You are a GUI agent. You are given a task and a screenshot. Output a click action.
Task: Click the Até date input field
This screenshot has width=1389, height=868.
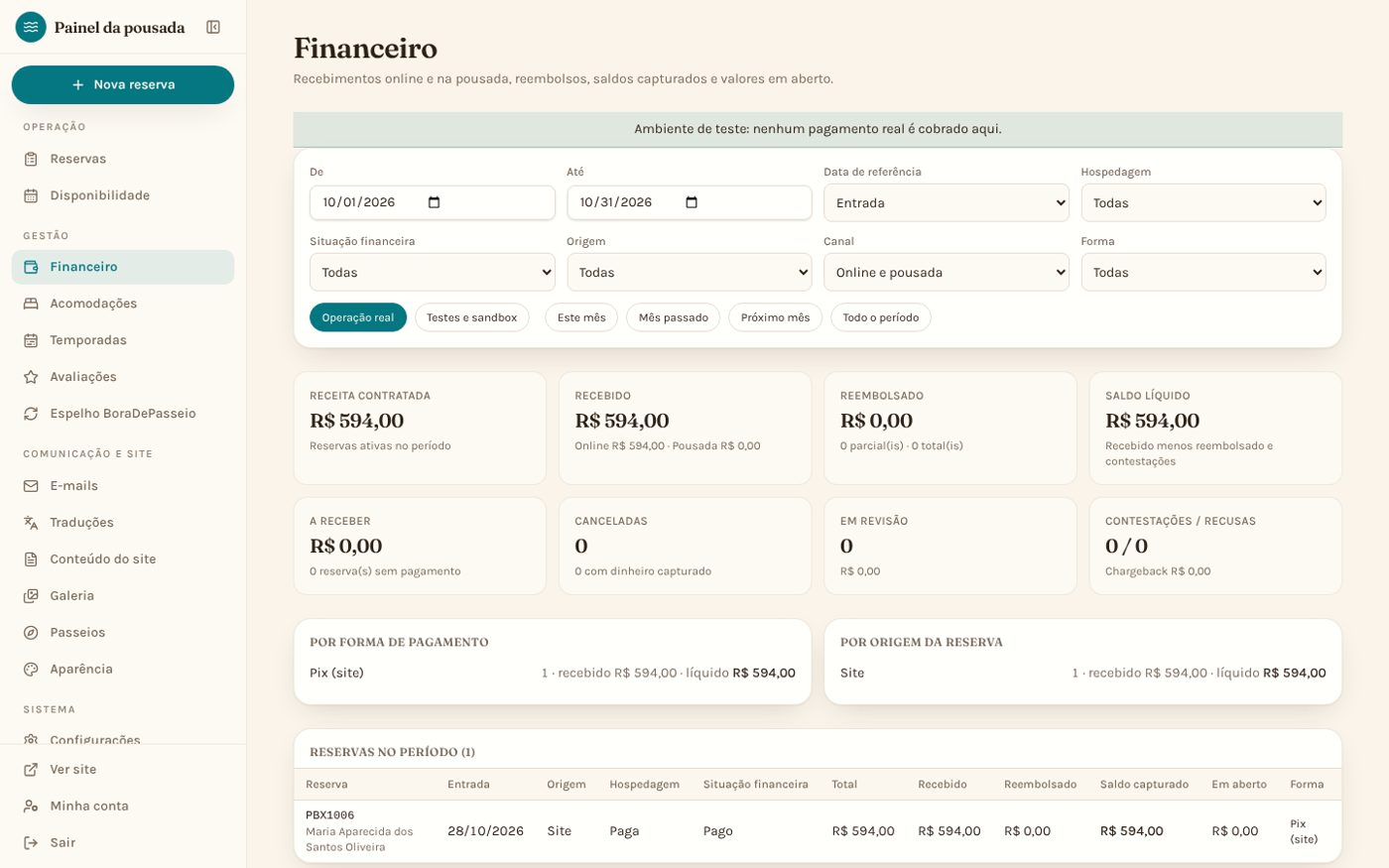point(690,202)
